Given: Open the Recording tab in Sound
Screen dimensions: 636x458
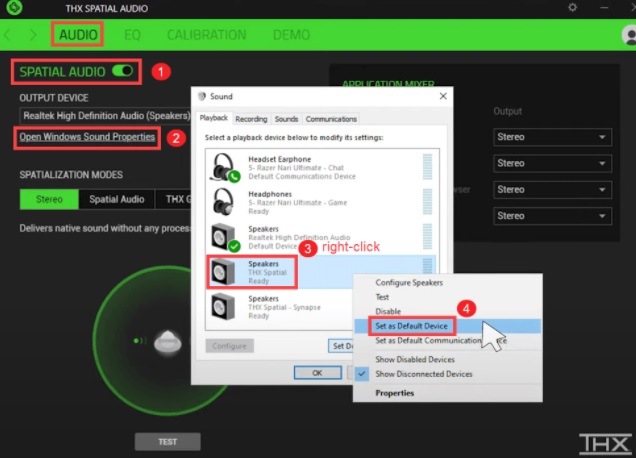Looking at the screenshot, I should [251, 119].
